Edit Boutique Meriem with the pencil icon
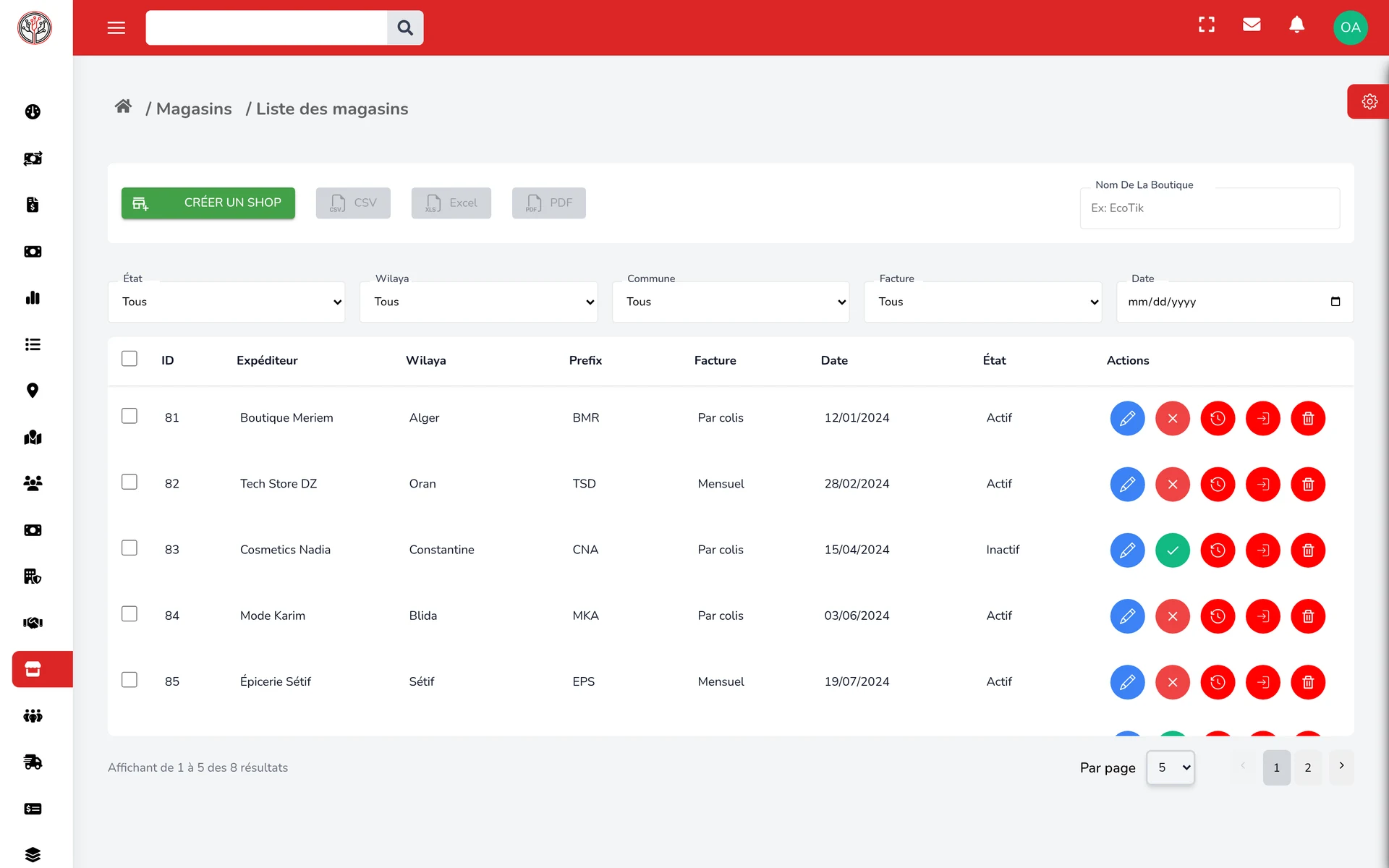 tap(1127, 418)
